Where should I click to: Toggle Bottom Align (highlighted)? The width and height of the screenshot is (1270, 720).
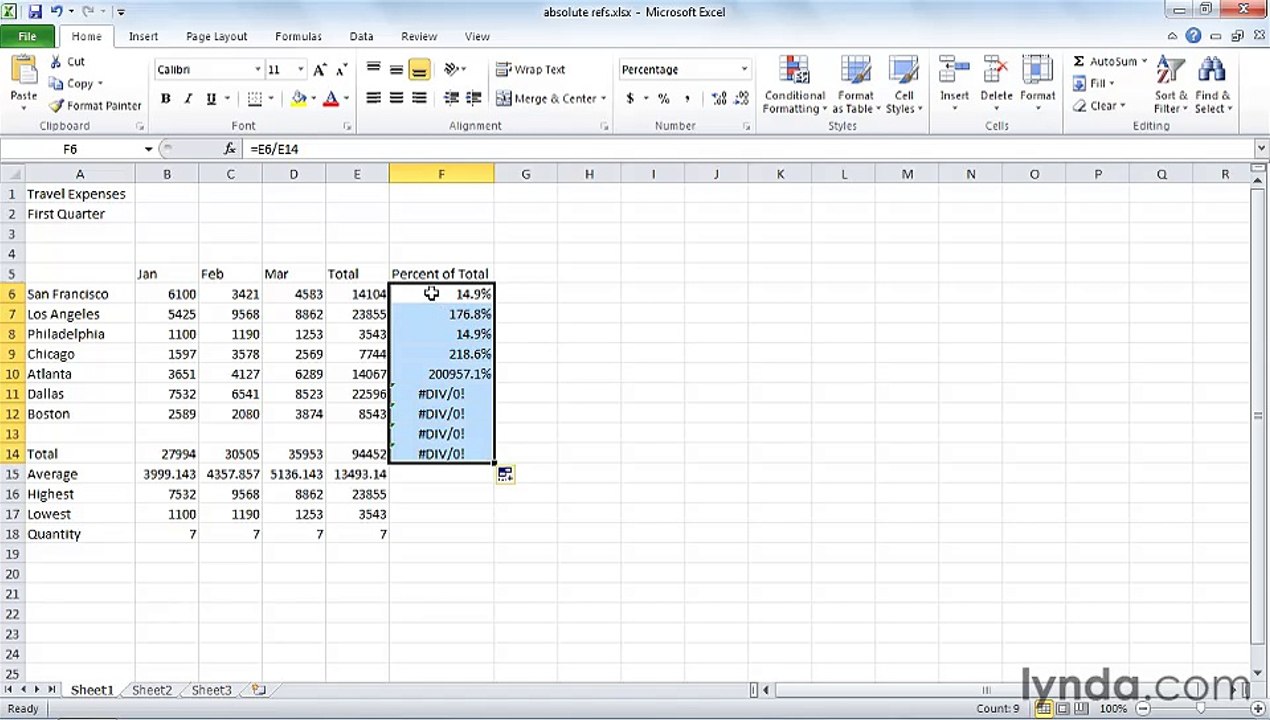tap(419, 70)
